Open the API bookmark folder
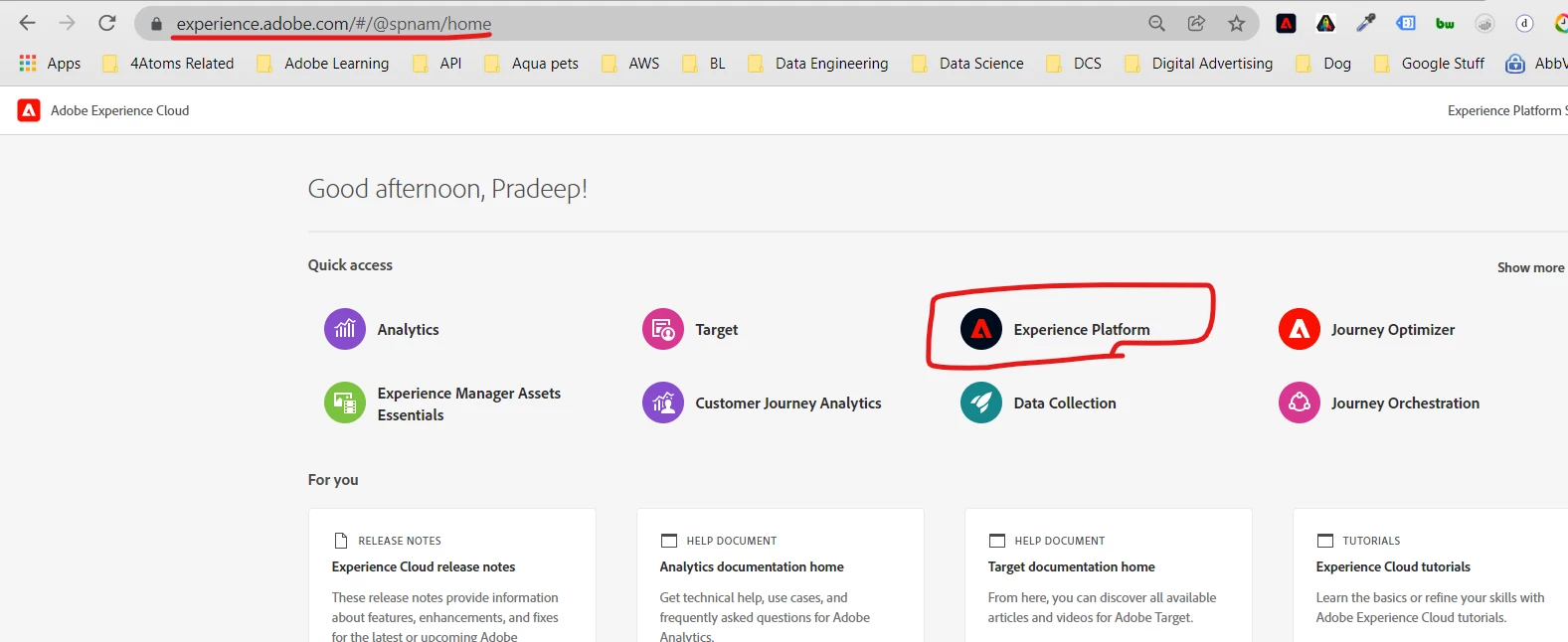The image size is (1568, 642). click(436, 64)
